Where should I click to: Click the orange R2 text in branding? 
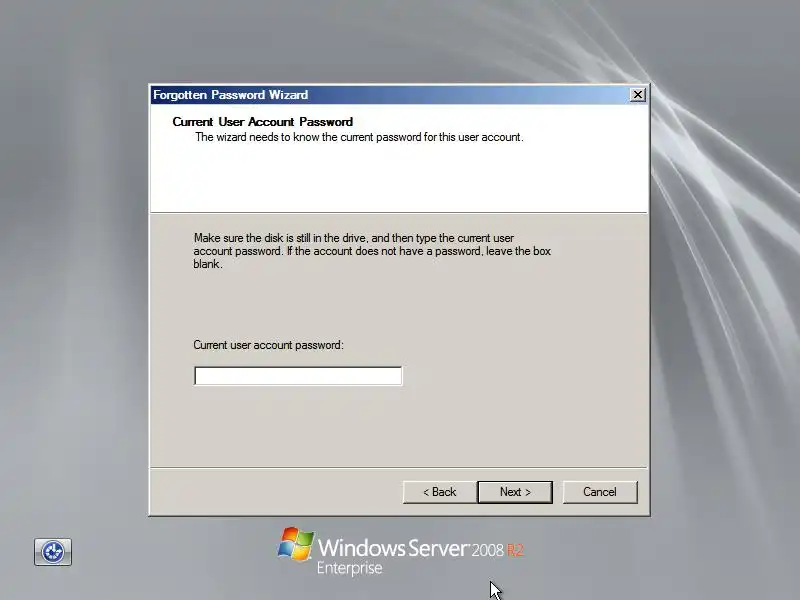tap(515, 551)
